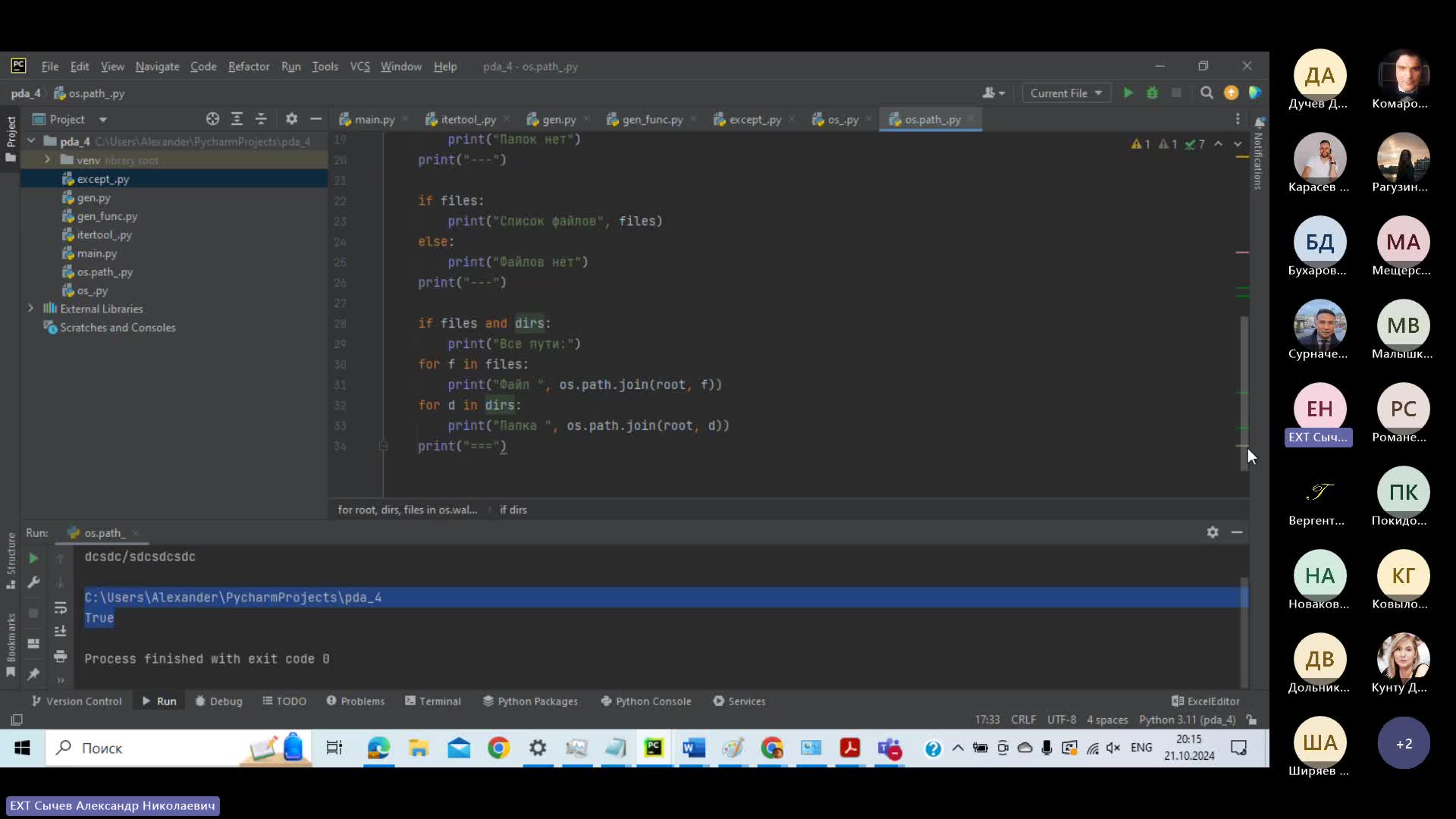Open Word in the taskbar

click(x=693, y=748)
